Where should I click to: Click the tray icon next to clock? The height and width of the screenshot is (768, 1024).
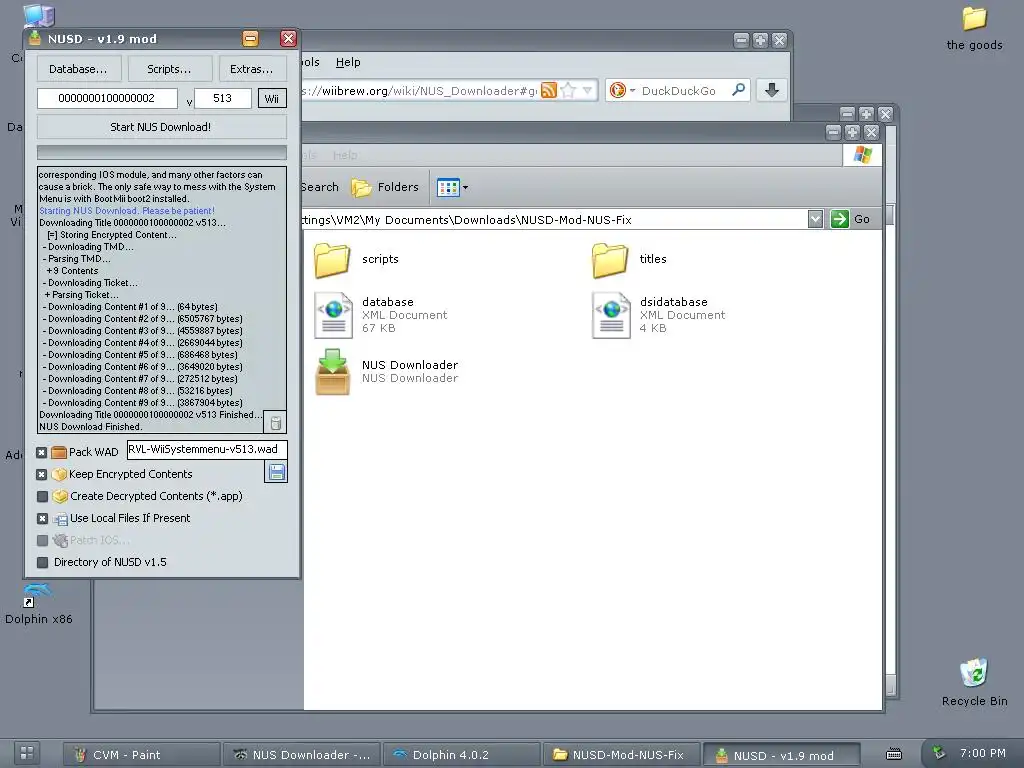point(939,753)
